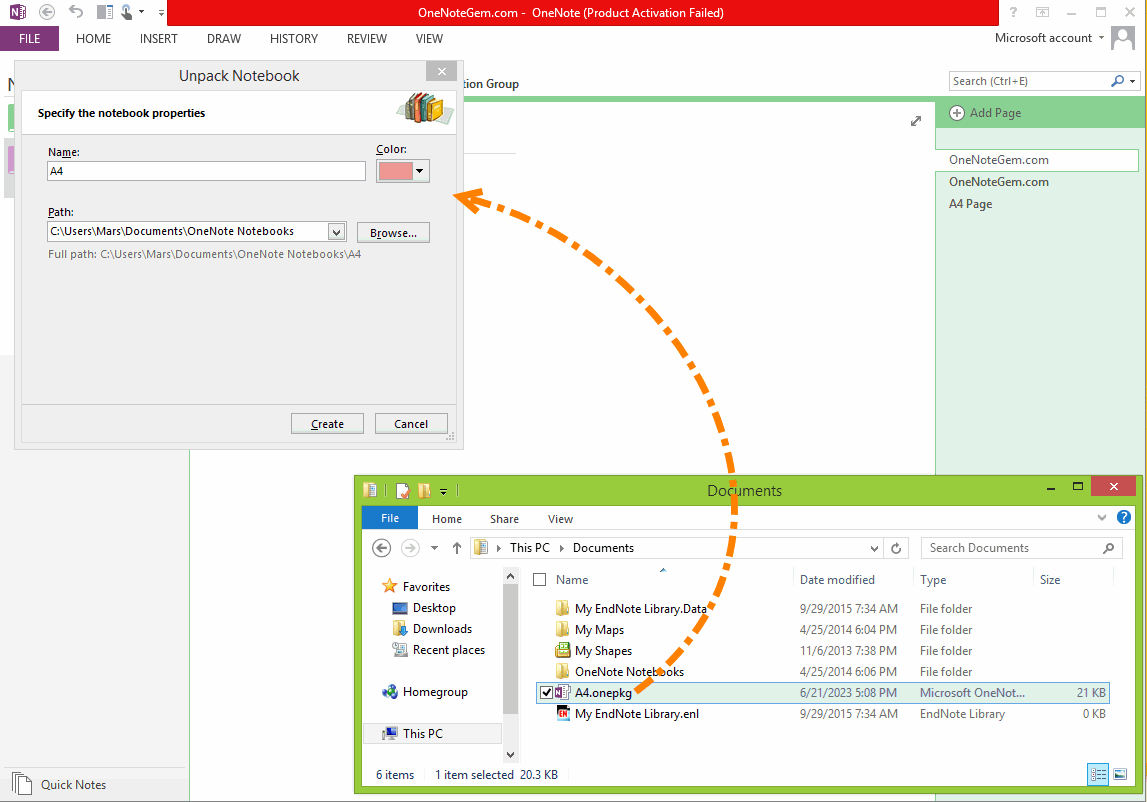Open the FILE tab in OneNote
The height and width of the screenshot is (802, 1147).
tap(29, 39)
